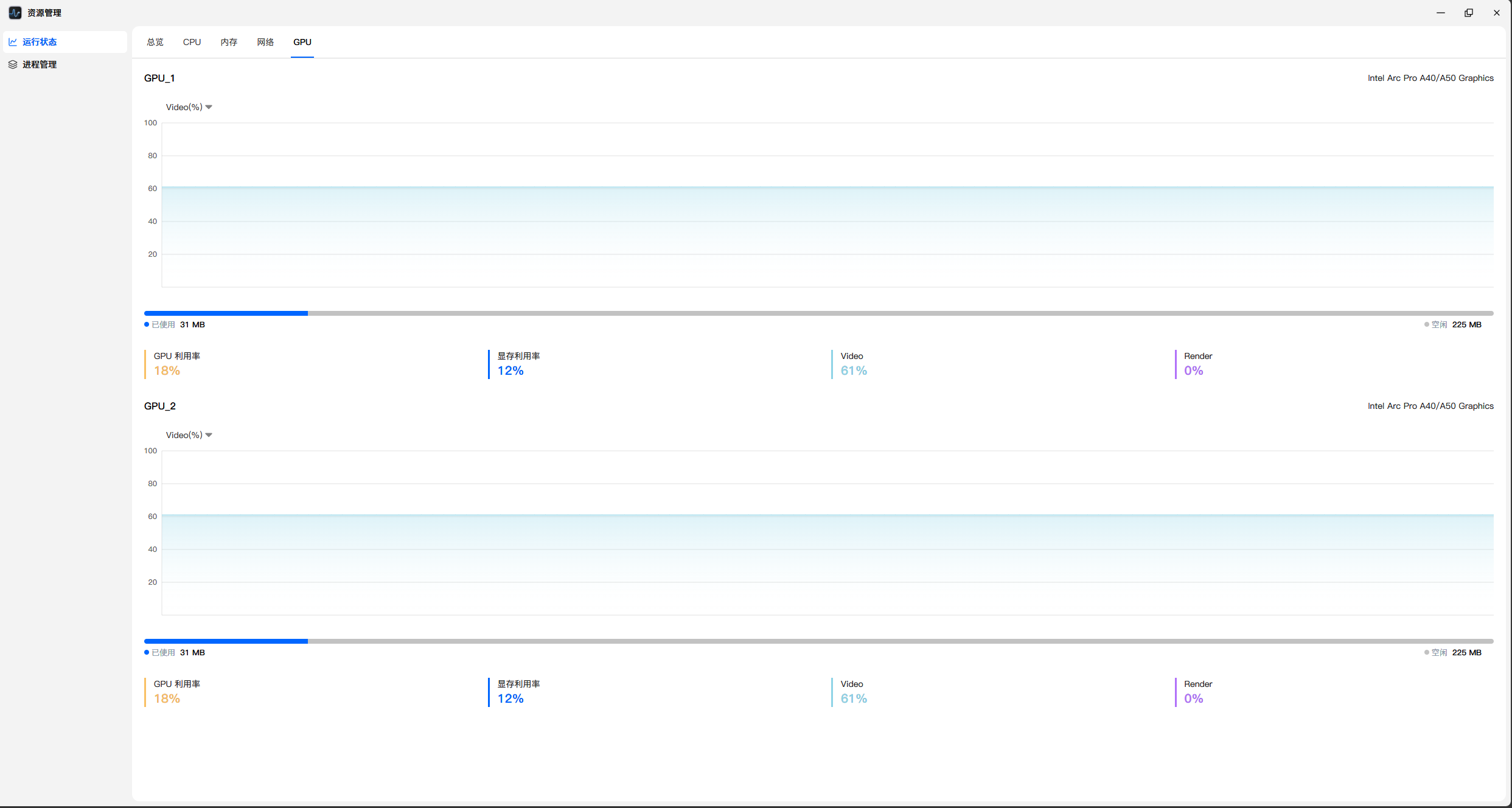Click the chart icon beside 运行状态
This screenshot has width=1512, height=808.
[13, 42]
